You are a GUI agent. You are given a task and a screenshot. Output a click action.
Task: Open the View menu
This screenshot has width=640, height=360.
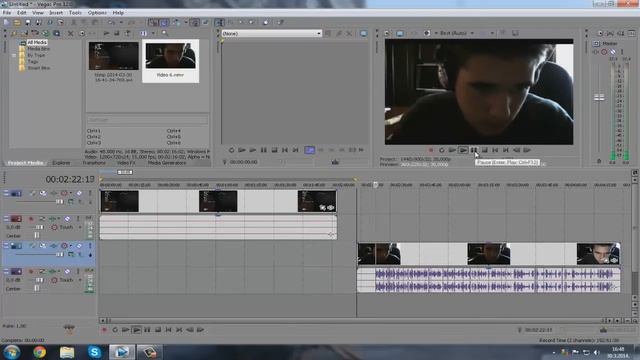point(38,13)
